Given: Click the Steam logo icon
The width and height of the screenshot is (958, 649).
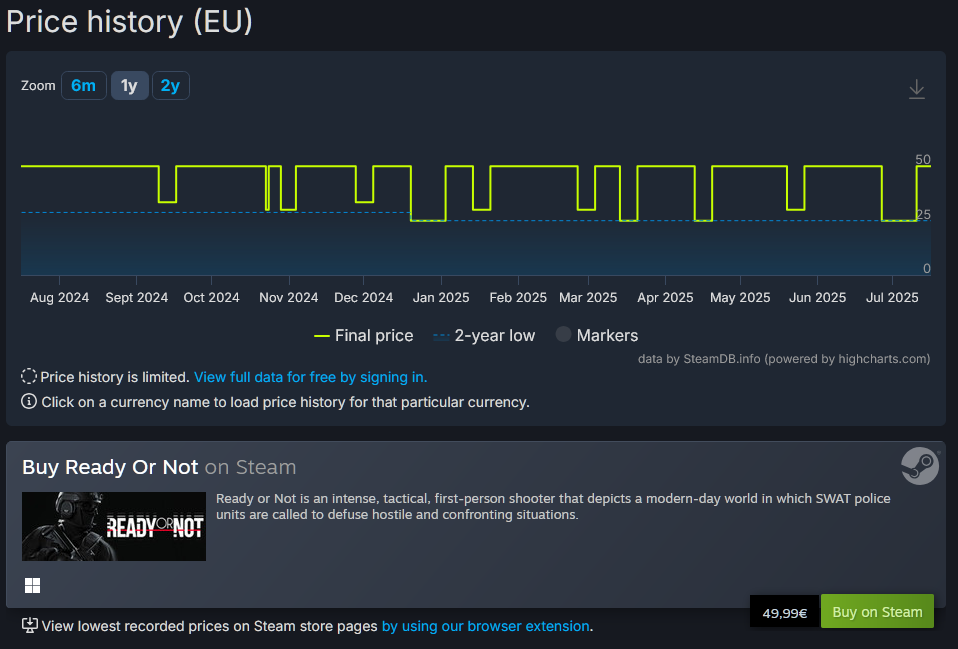Looking at the screenshot, I should pyautogui.click(x=920, y=466).
